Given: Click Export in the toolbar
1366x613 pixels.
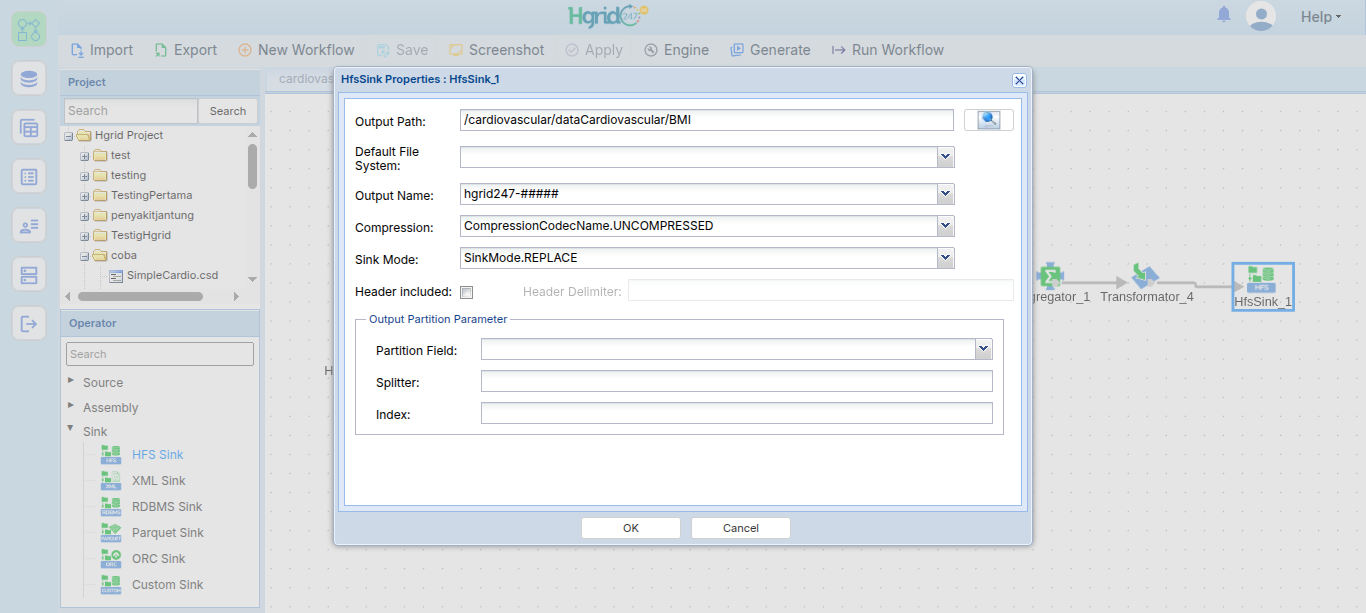Looking at the screenshot, I should pyautogui.click(x=185, y=50).
